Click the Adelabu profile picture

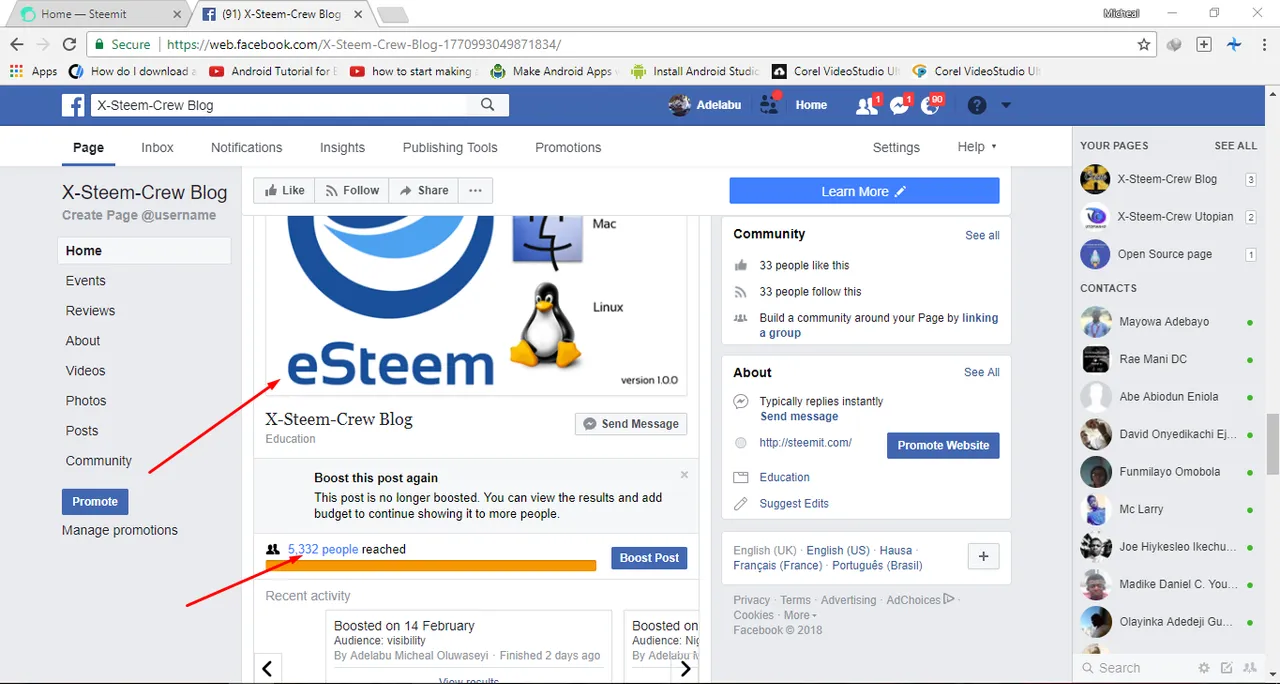(679, 105)
